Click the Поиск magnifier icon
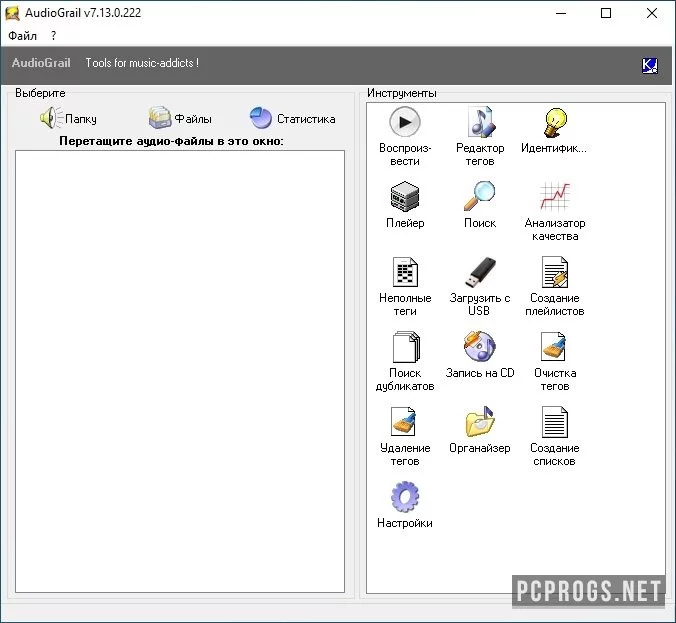Image resolution: width=676 pixels, height=623 pixels. 480,196
